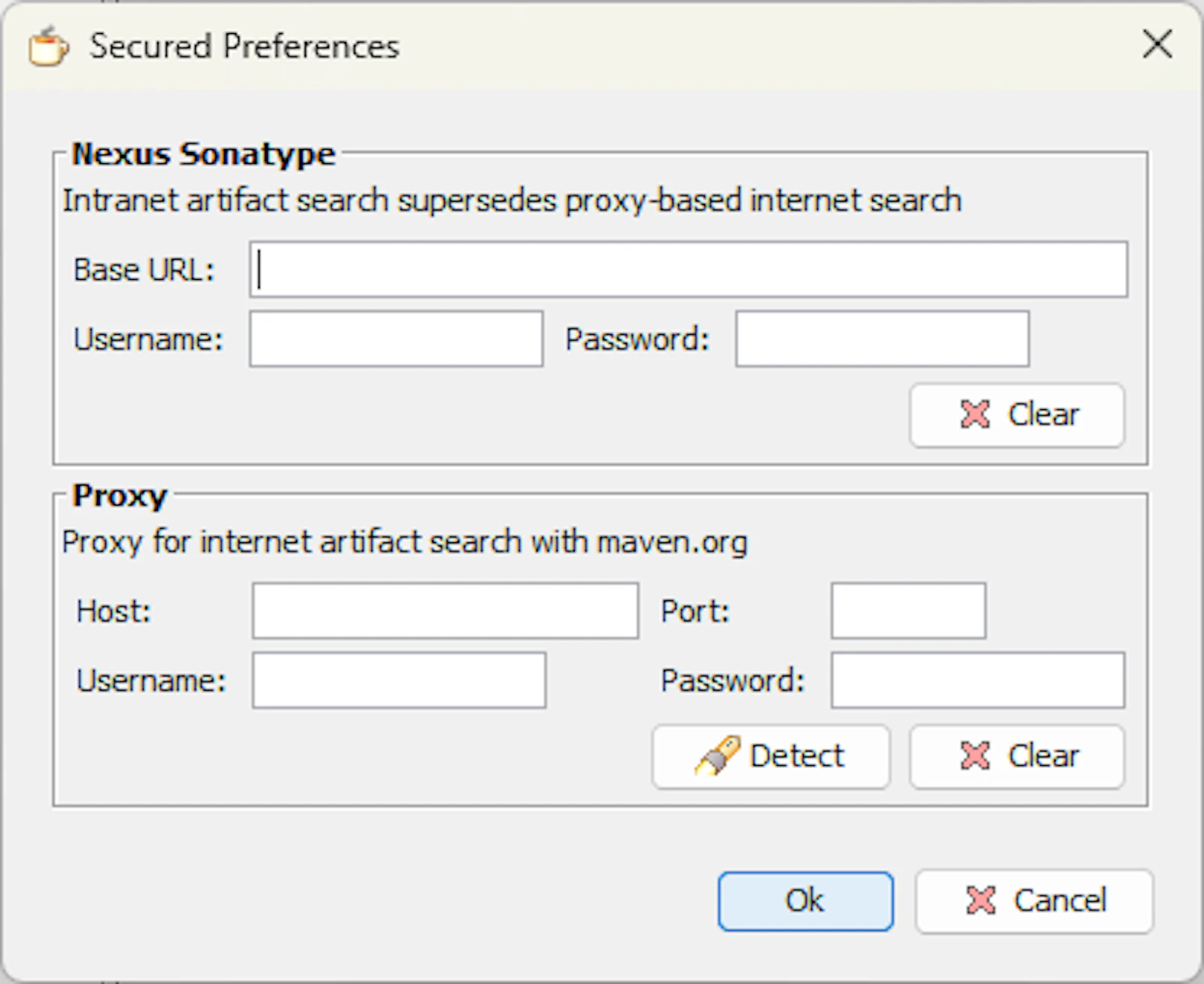Close the Secured Preferences dialog
This screenshot has width=1204, height=984.
1157,44
